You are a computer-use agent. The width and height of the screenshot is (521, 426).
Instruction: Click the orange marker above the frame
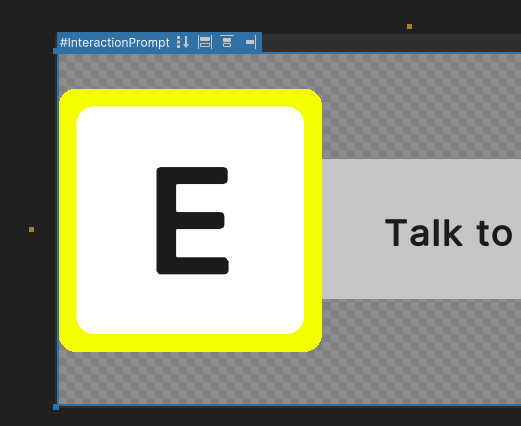click(x=409, y=26)
